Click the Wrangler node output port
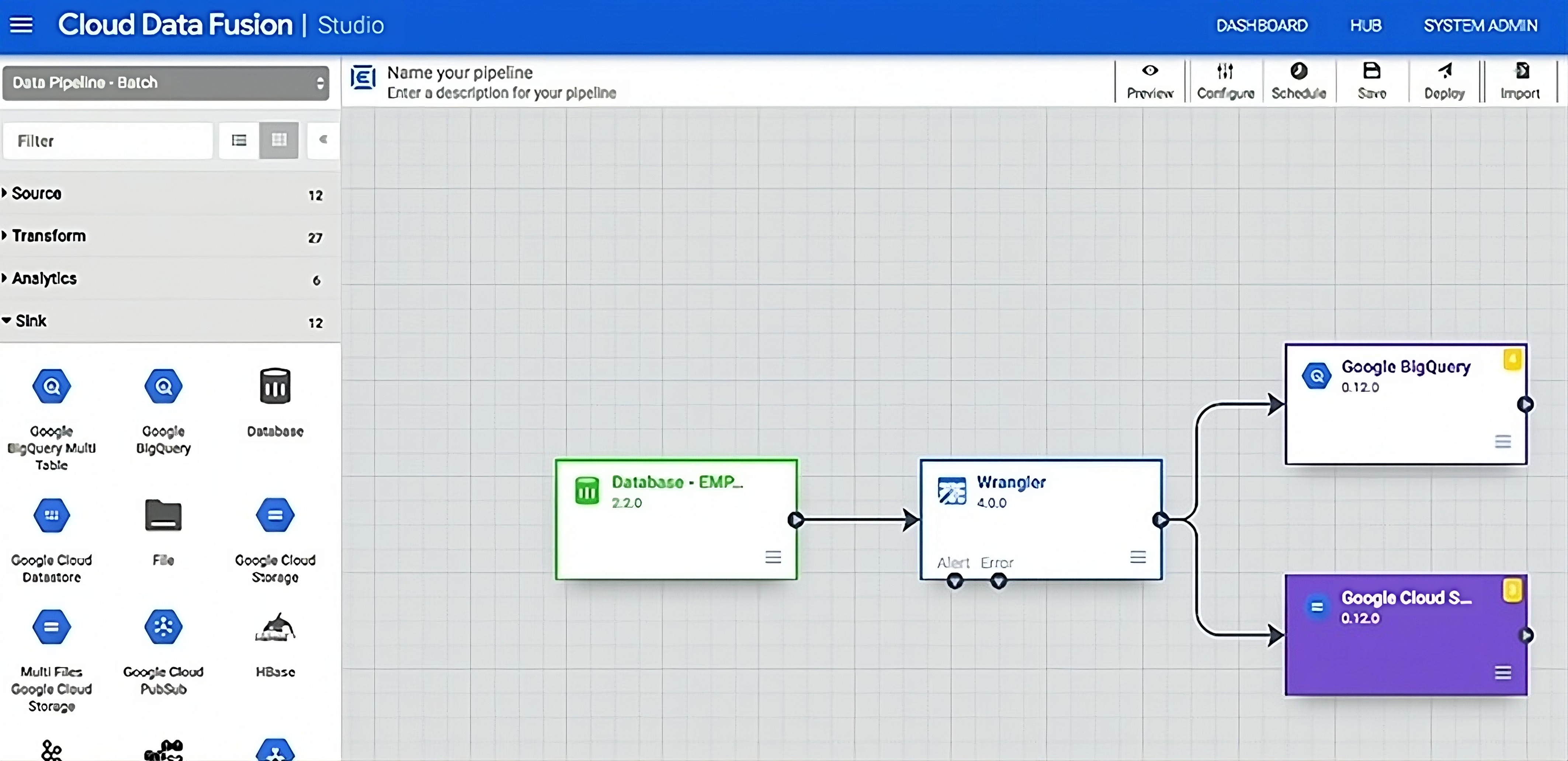Image resolution: width=1568 pixels, height=761 pixels. coord(1161,520)
